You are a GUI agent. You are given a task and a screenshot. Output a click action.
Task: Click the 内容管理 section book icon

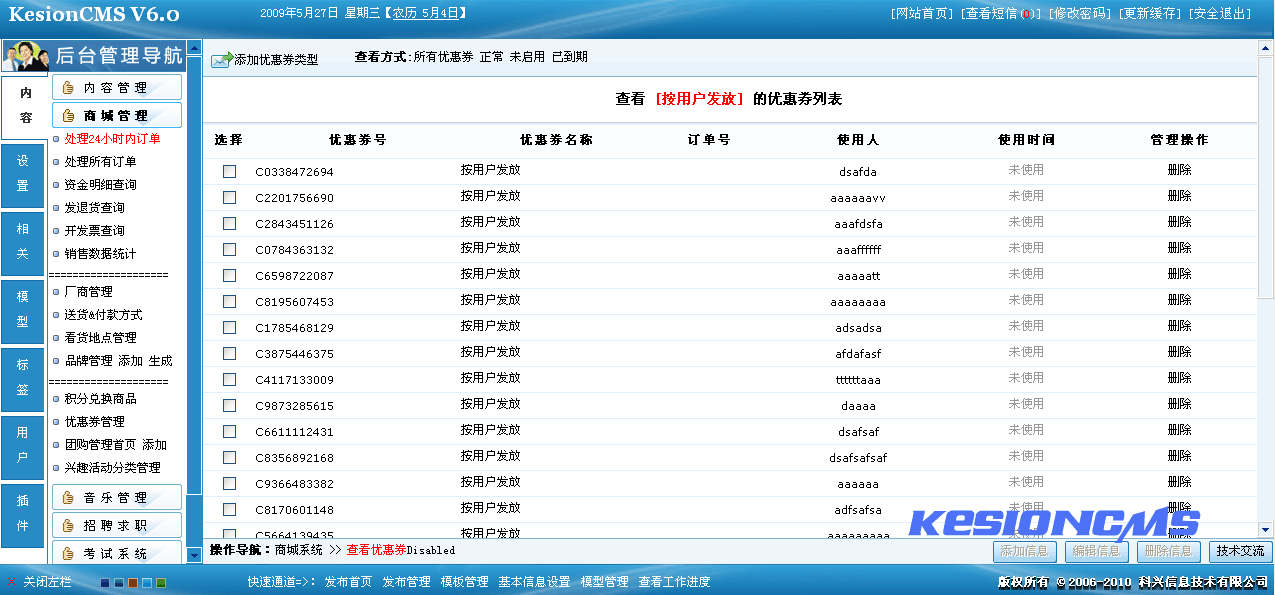tap(66, 86)
